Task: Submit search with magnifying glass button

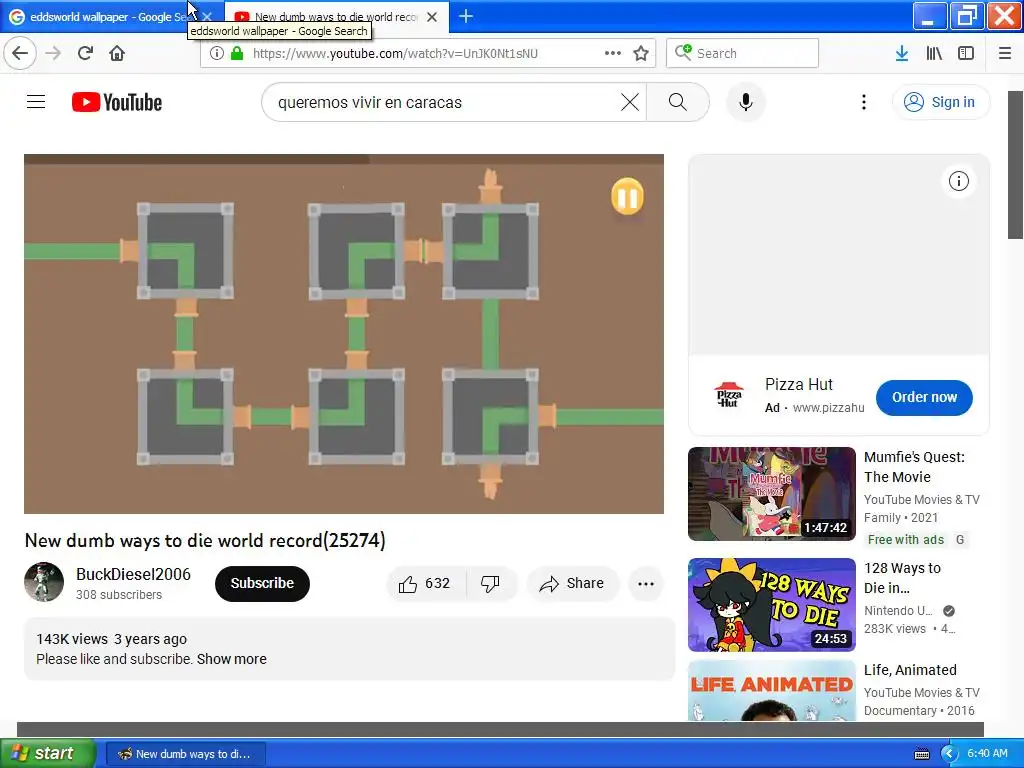Action: (678, 103)
